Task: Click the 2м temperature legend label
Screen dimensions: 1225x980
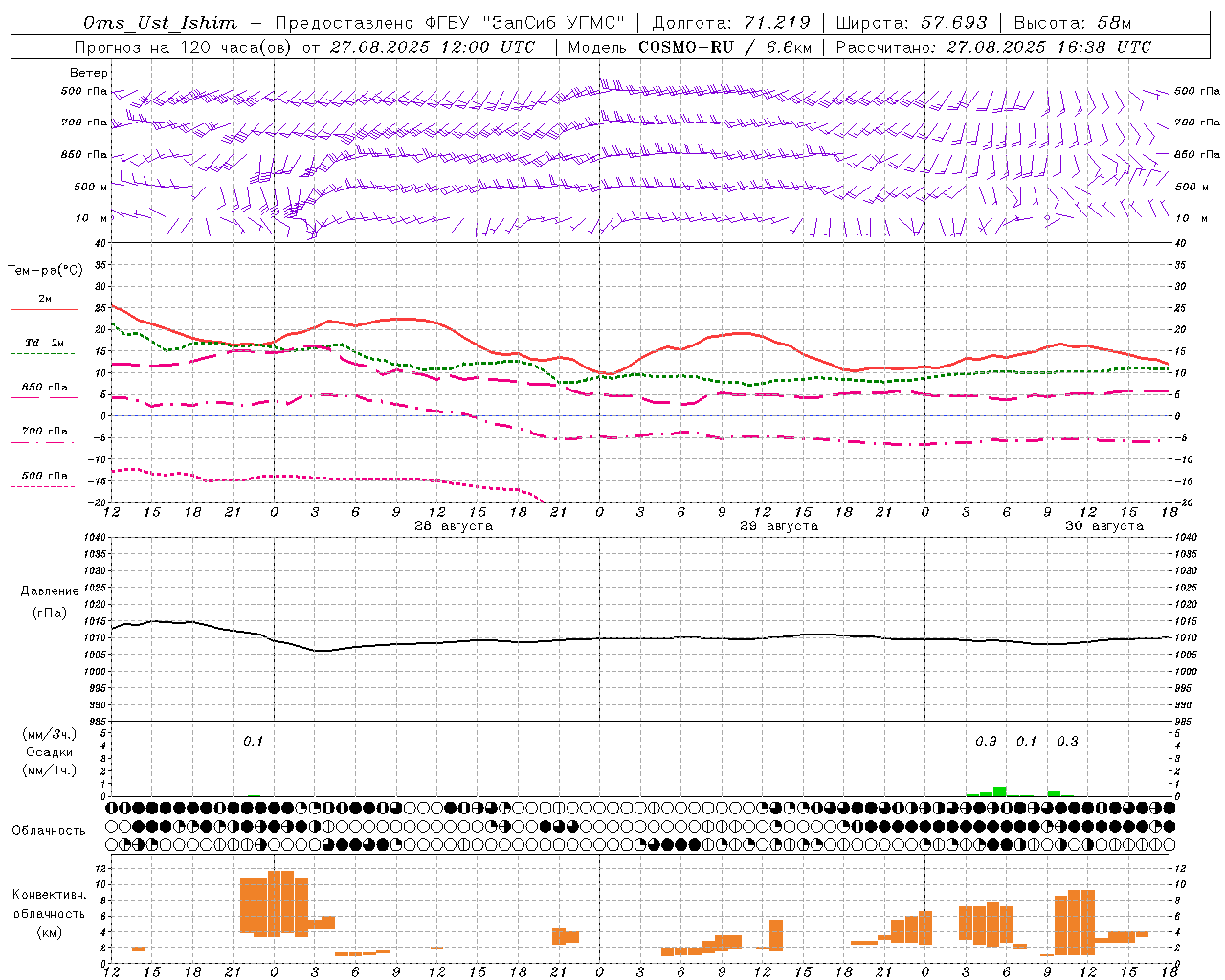Action: (45, 299)
